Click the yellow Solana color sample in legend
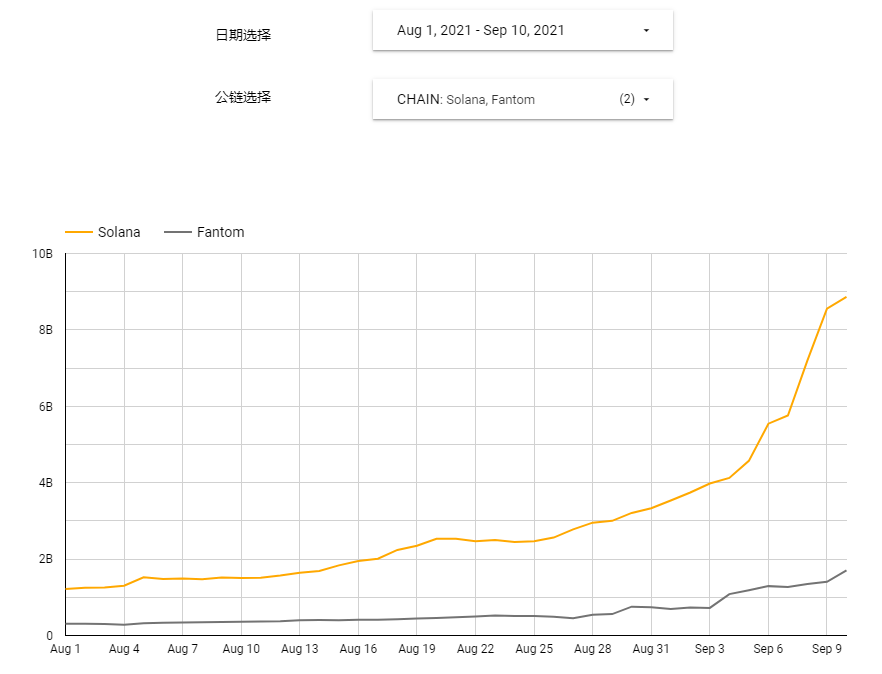This screenshot has width=882, height=674. (x=77, y=232)
